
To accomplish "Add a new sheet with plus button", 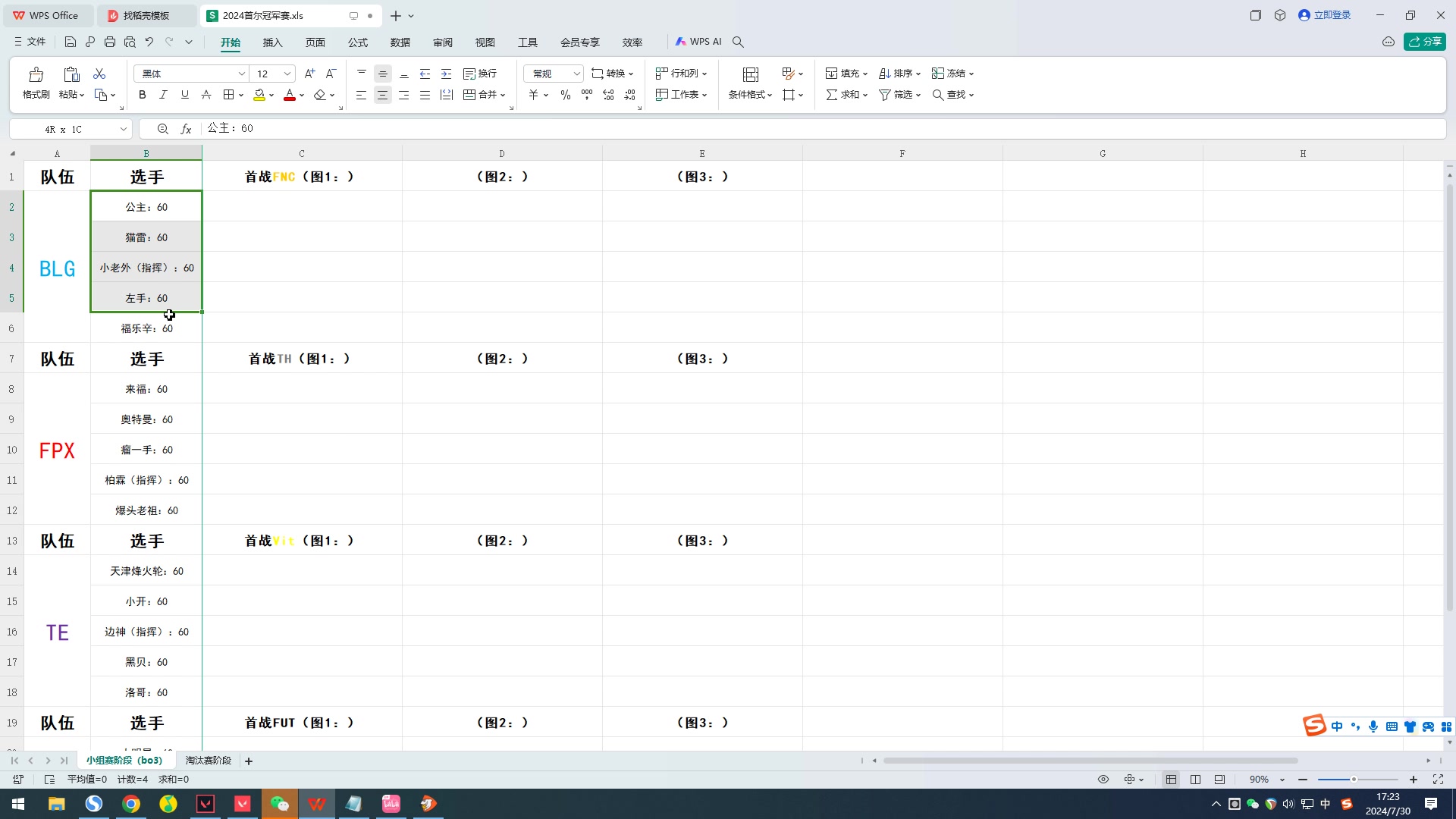I will click(249, 761).
